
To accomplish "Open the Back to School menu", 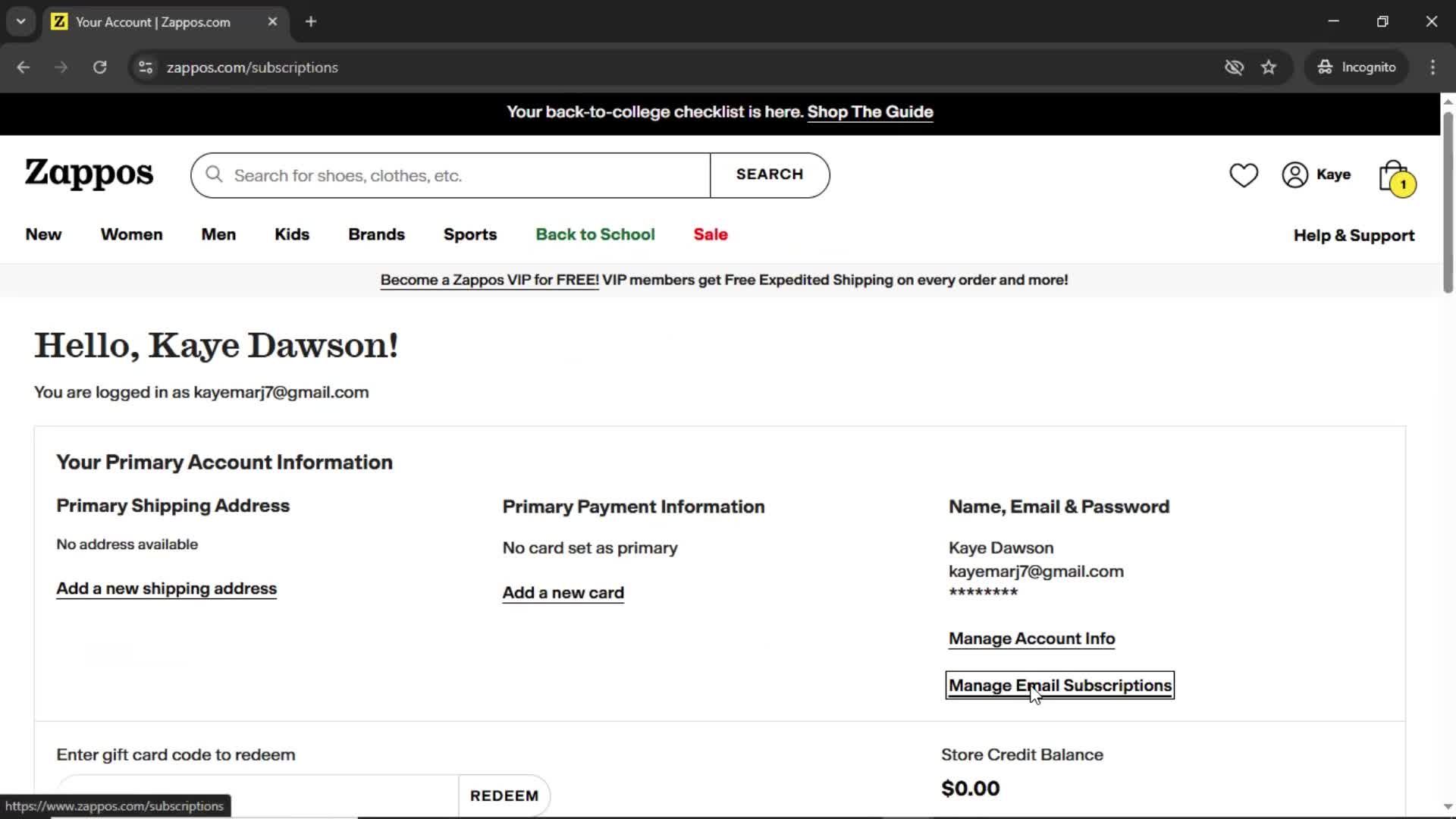I will (x=595, y=235).
